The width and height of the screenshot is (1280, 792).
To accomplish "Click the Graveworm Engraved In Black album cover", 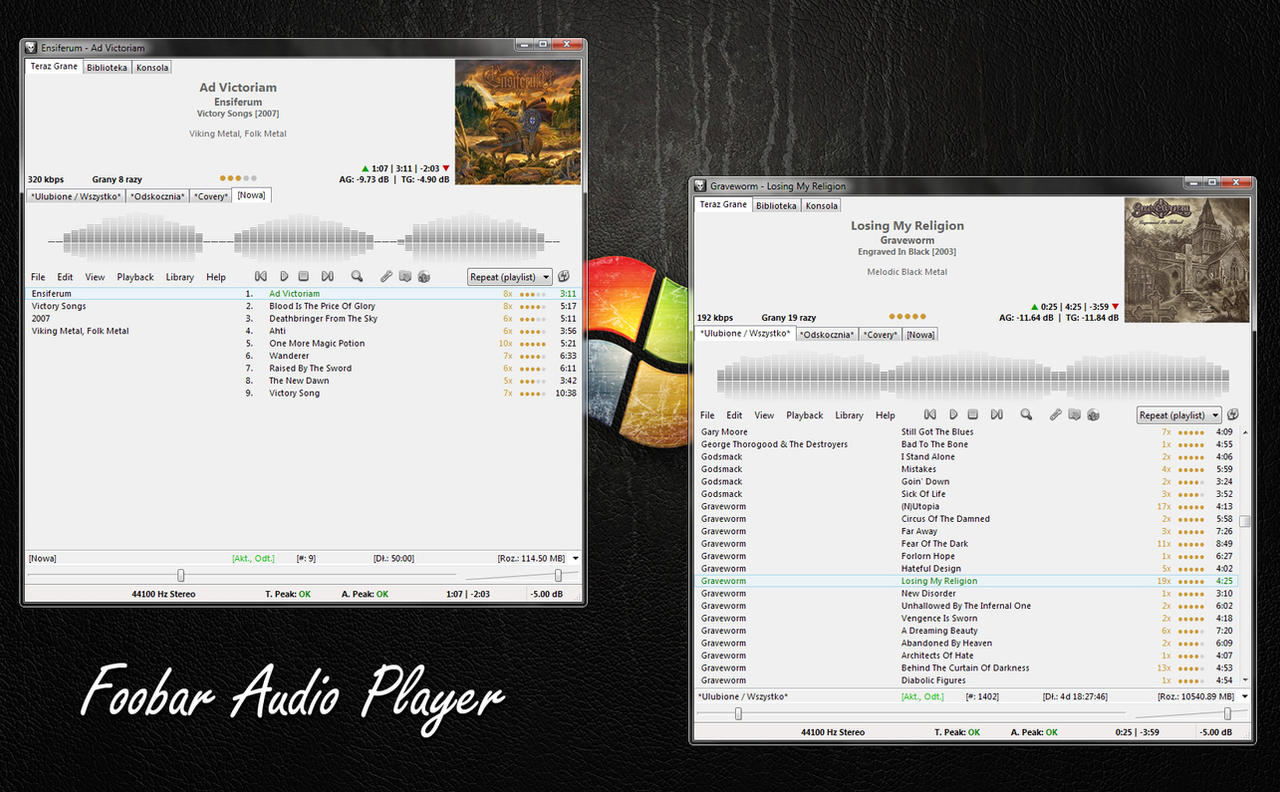I will pos(1187,260).
